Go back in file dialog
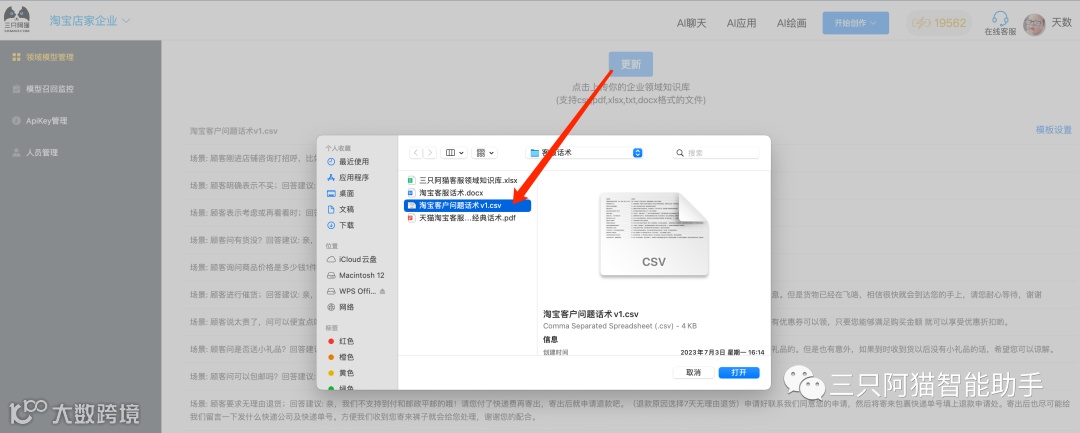Screen dimensions: 1080x433 416,153
